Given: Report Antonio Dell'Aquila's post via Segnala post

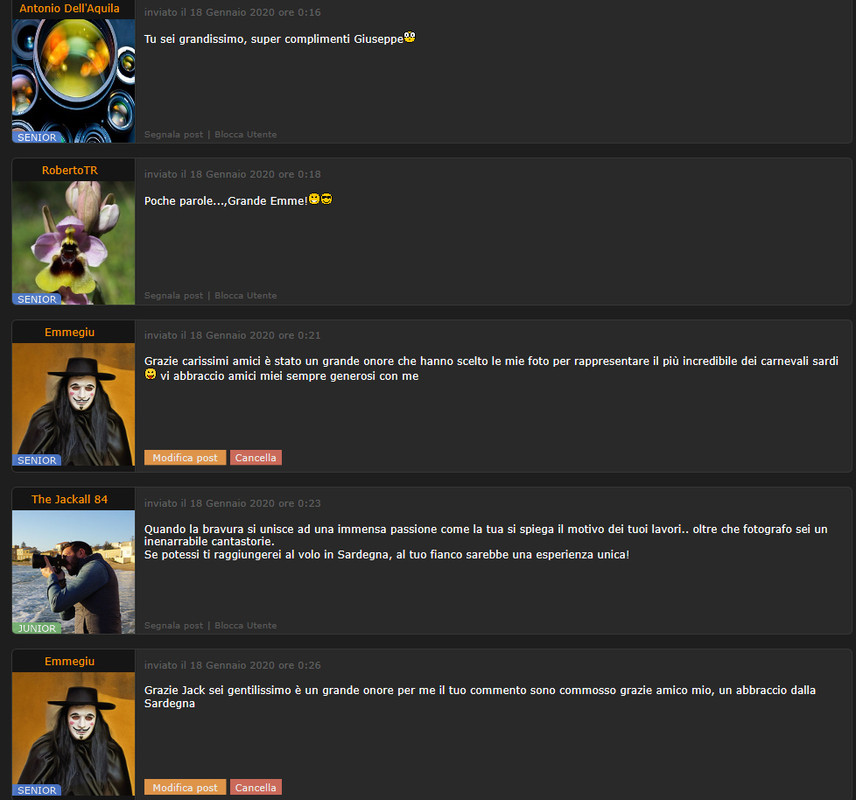Looking at the screenshot, I should tap(173, 134).
